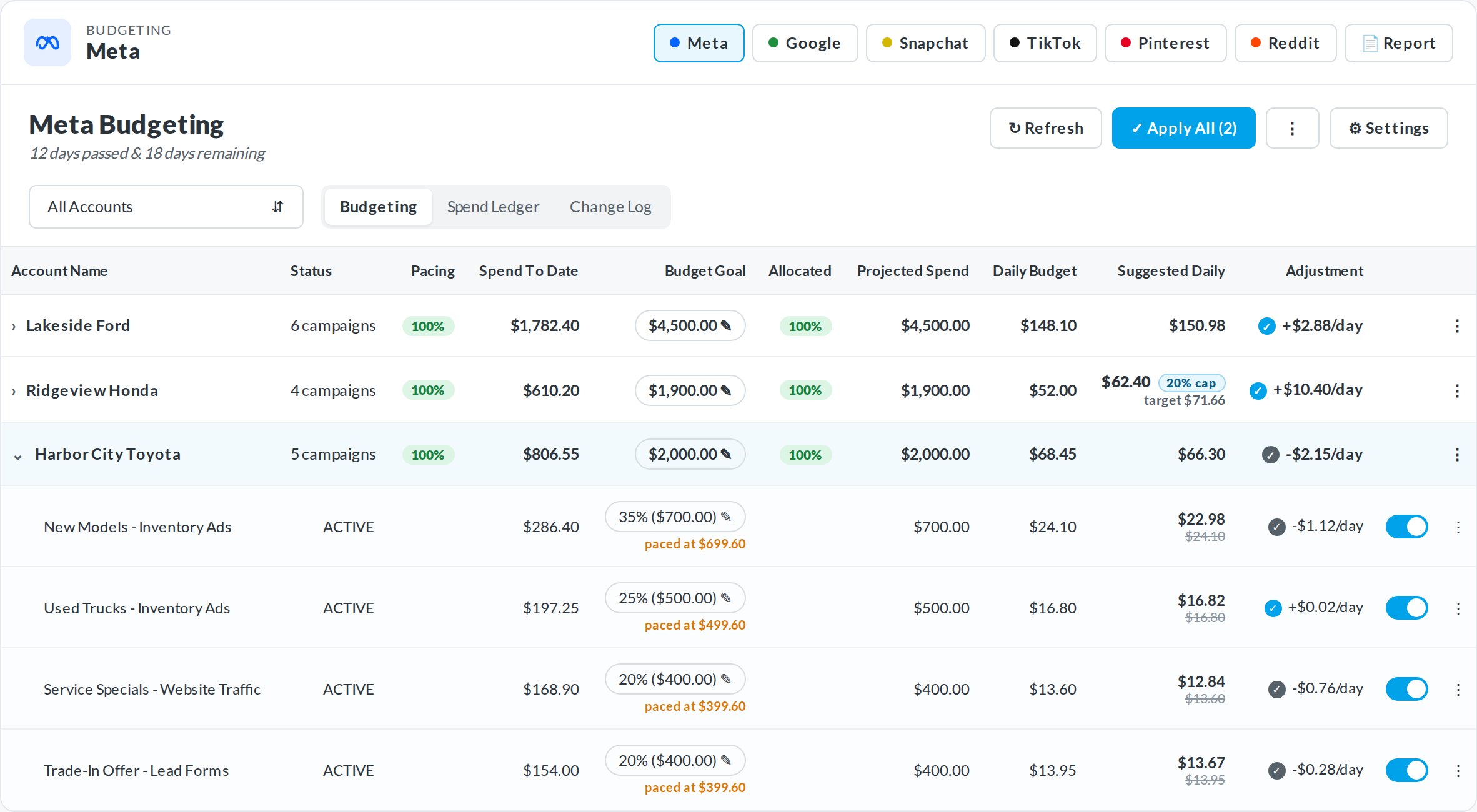Toggle off Service Specials Website Traffic switch

point(1406,689)
